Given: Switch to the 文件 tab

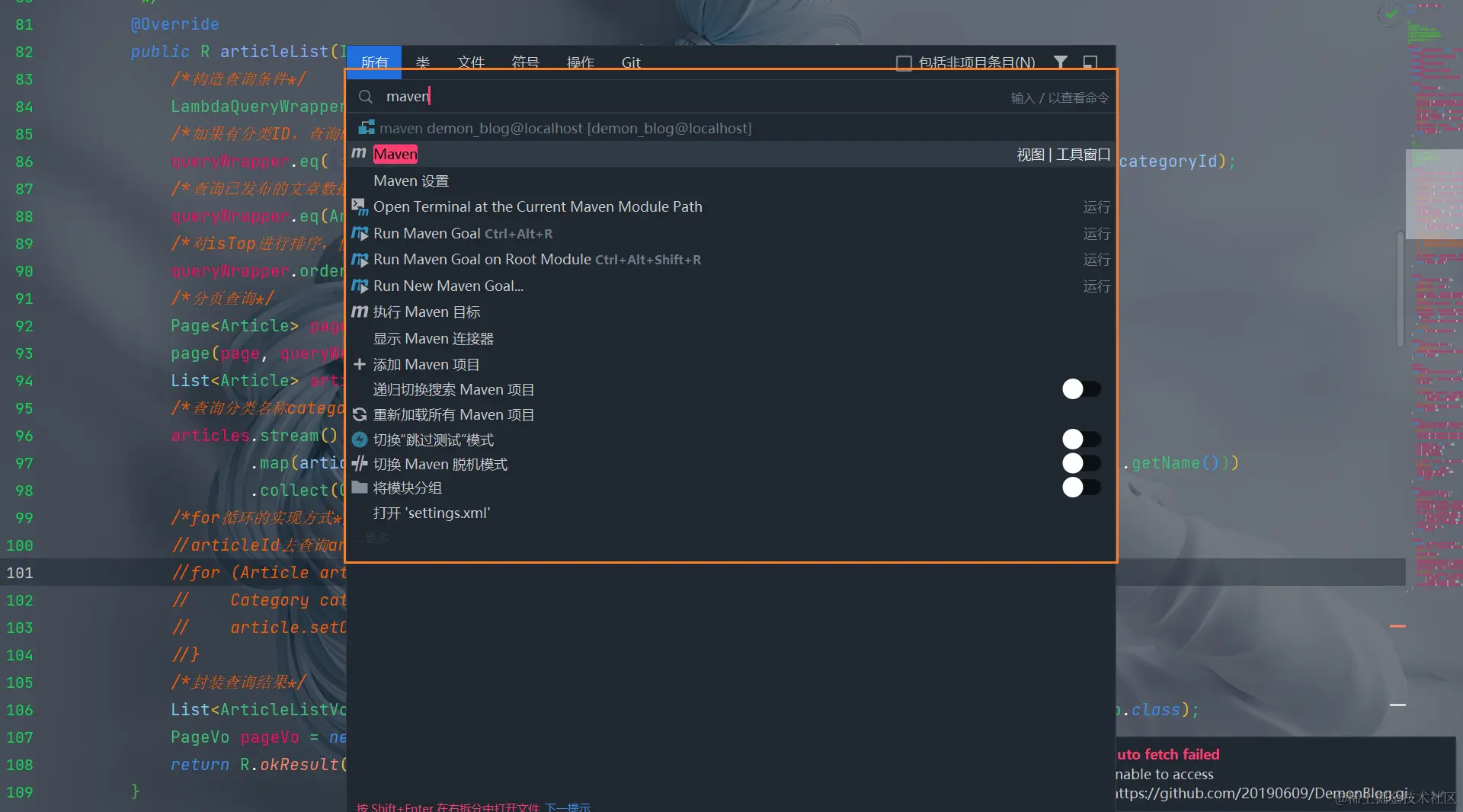Looking at the screenshot, I should point(471,62).
